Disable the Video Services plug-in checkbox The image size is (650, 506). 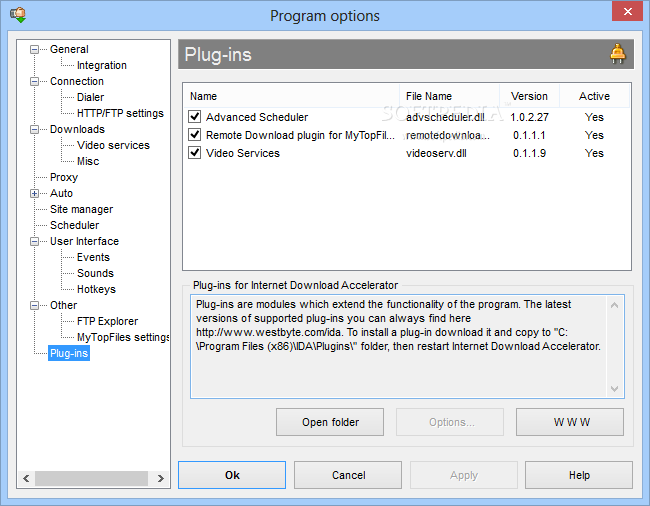click(x=194, y=153)
